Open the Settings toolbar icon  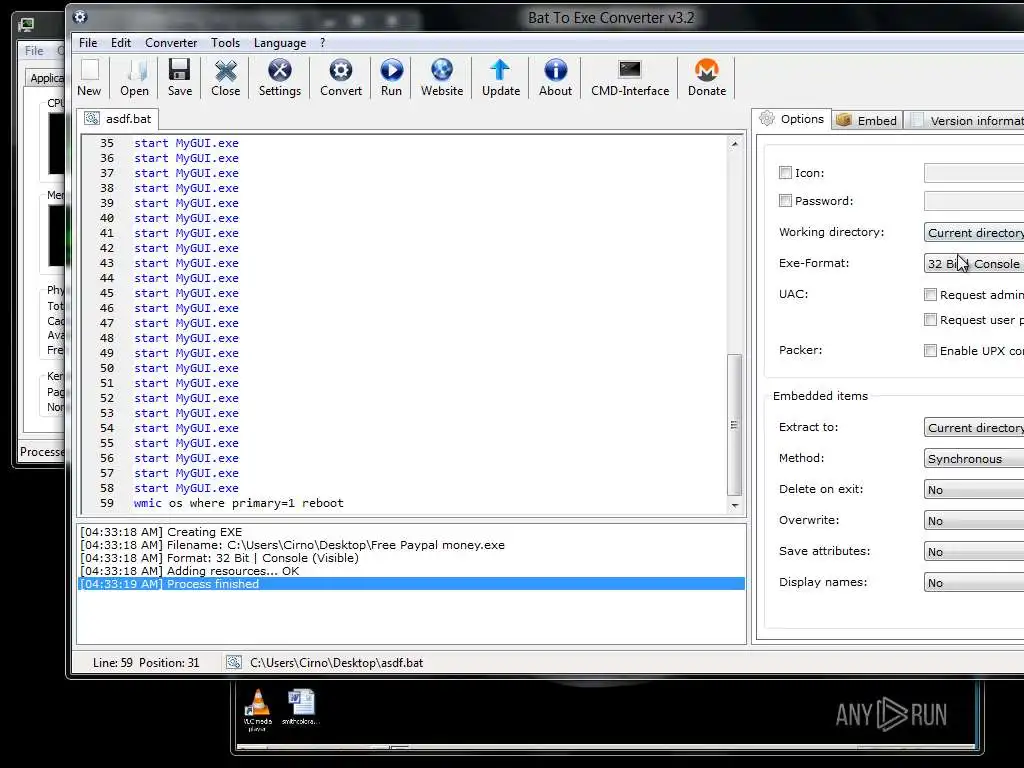pos(280,70)
